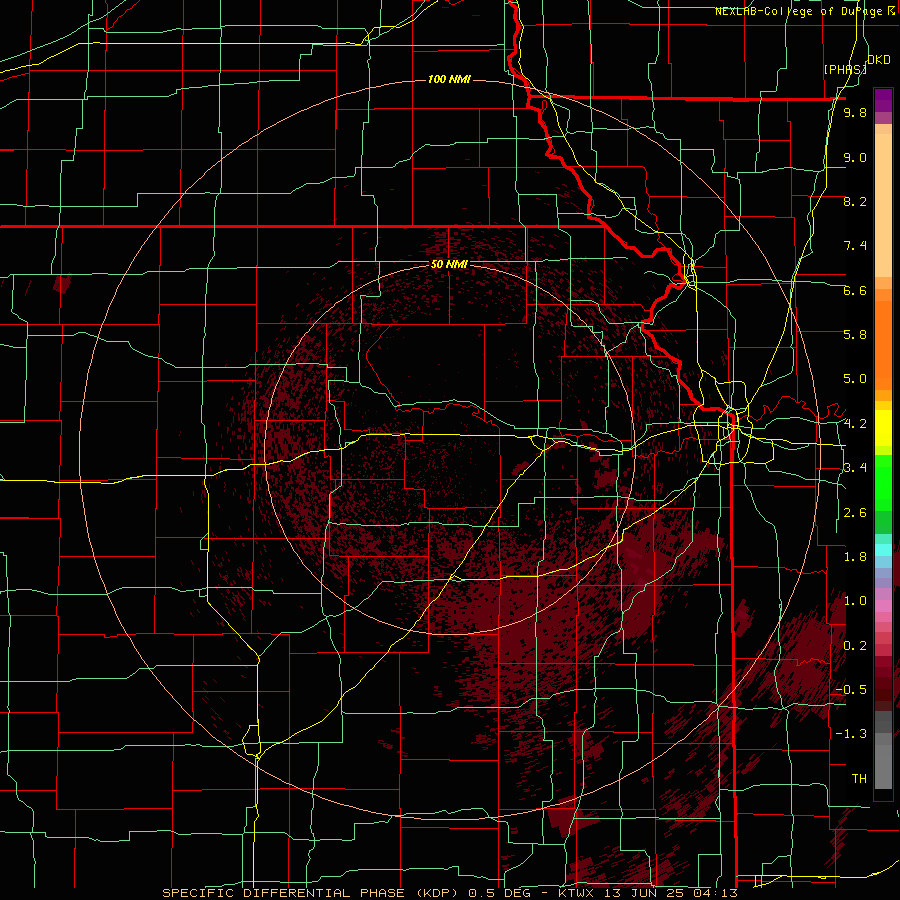Screen dimensions: 900x900
Task: Click the yellow segment of the color bar
Action: click(x=883, y=428)
